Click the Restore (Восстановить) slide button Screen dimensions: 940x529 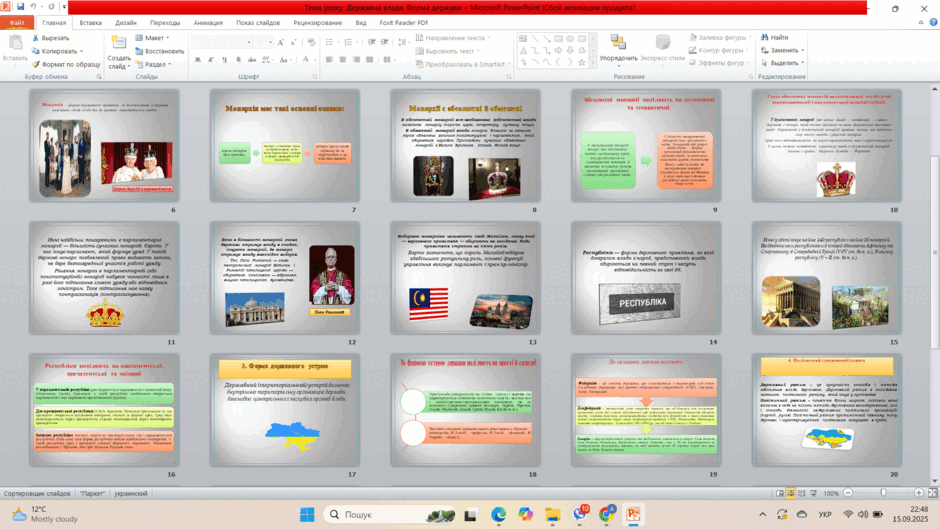(159, 51)
